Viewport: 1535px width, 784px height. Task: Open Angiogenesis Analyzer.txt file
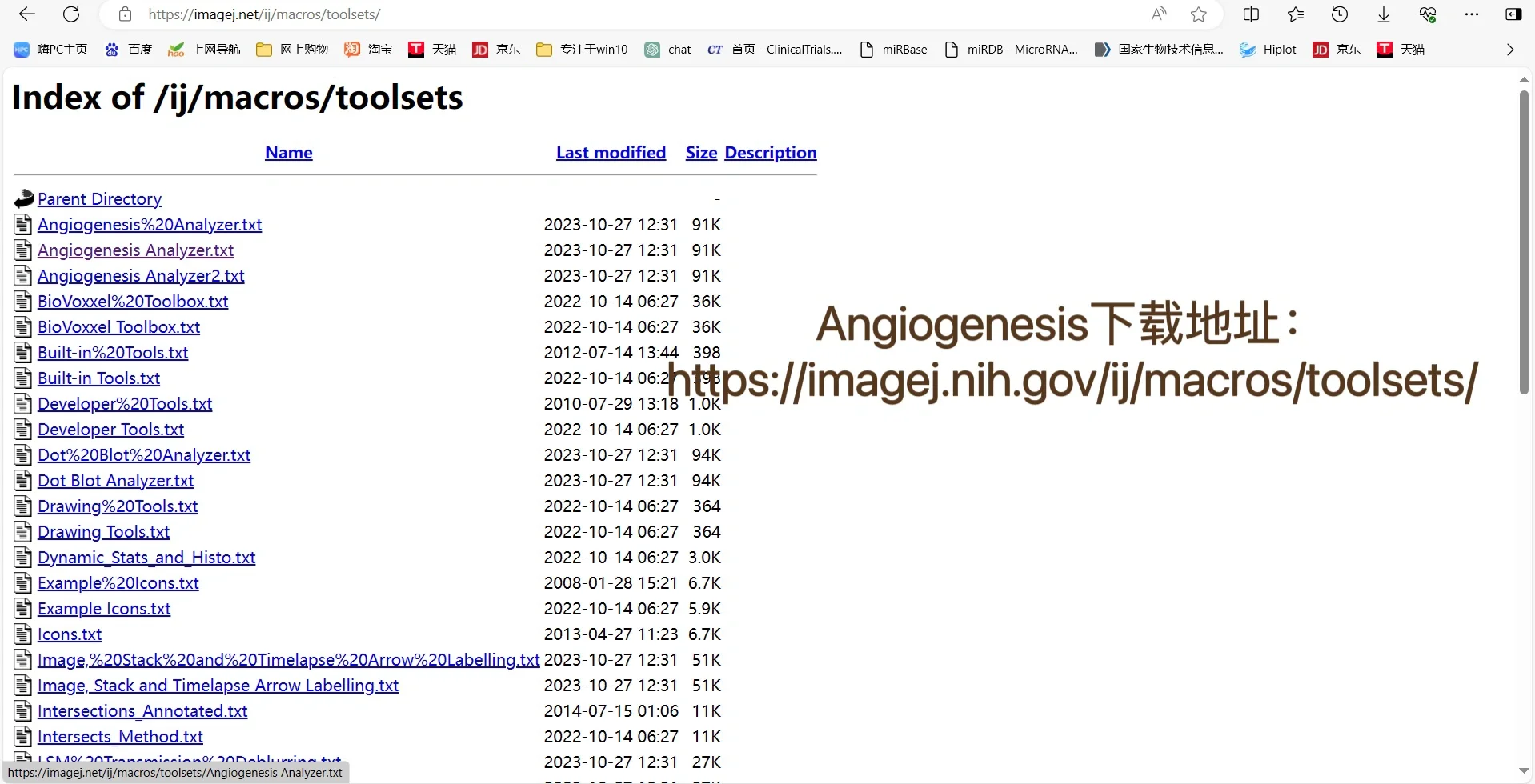[135, 250]
